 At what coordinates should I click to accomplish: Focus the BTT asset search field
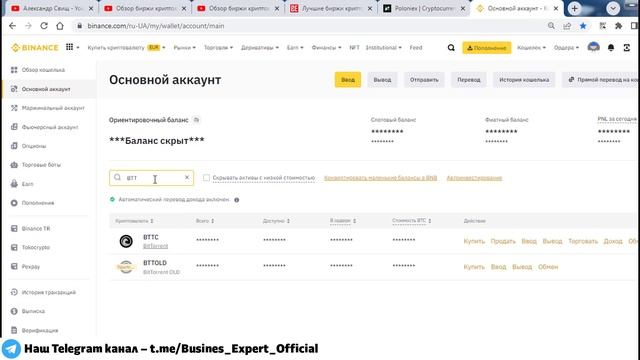pos(151,178)
